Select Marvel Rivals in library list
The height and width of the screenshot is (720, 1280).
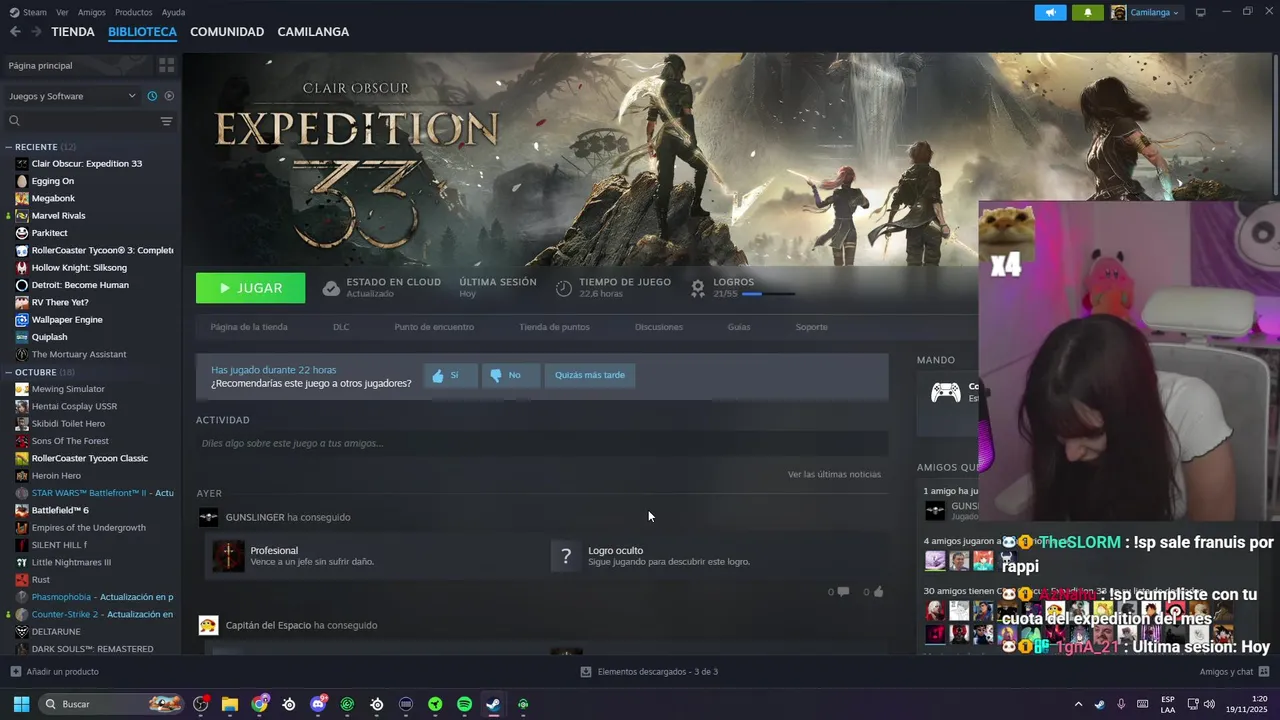58,215
